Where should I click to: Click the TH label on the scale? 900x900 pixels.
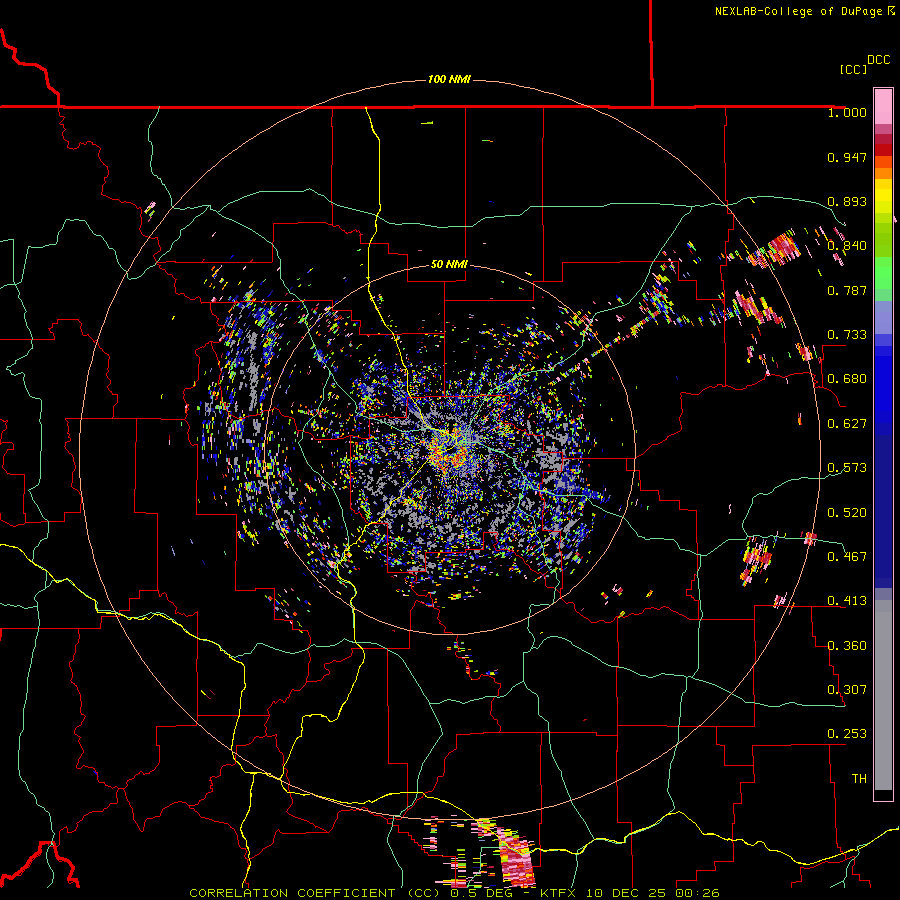859,779
